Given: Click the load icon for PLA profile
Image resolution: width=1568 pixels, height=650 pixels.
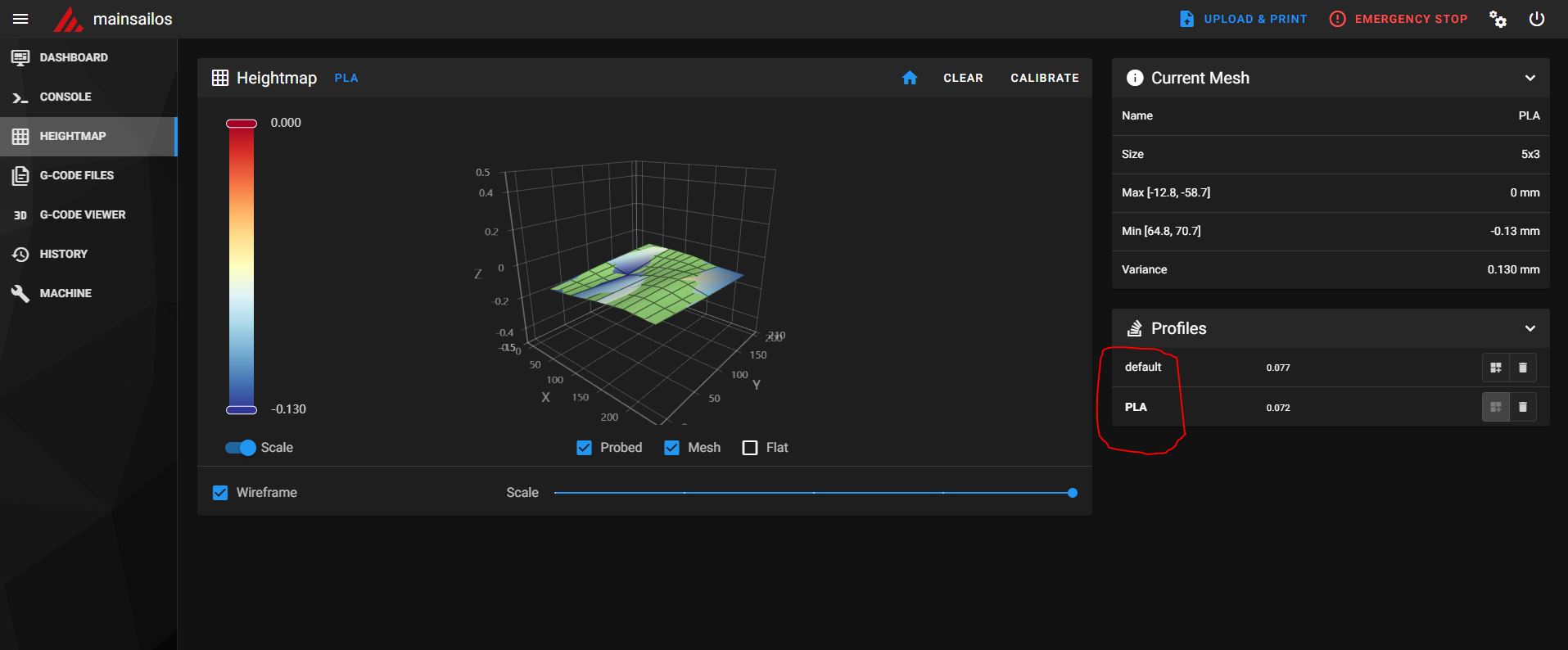Looking at the screenshot, I should 1495,407.
